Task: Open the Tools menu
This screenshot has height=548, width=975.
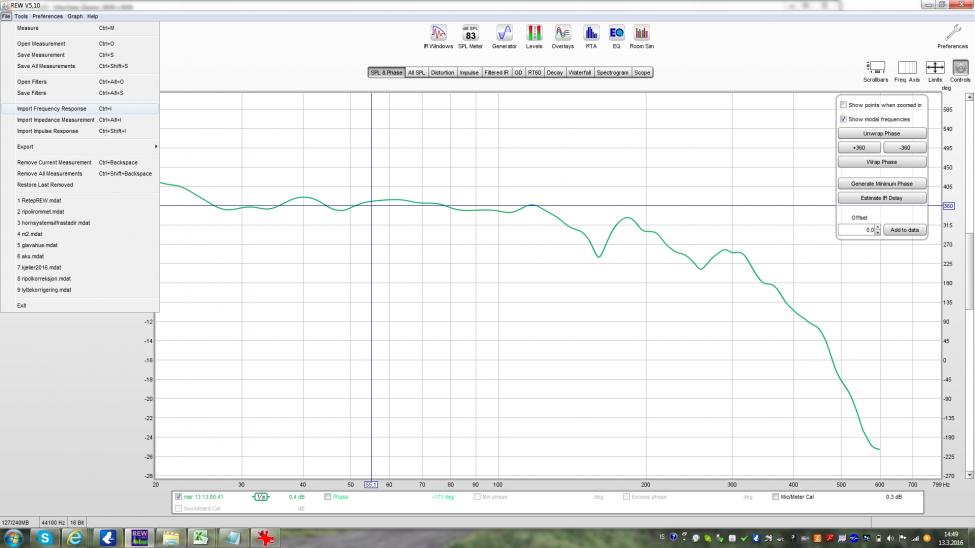Action: click(21, 16)
